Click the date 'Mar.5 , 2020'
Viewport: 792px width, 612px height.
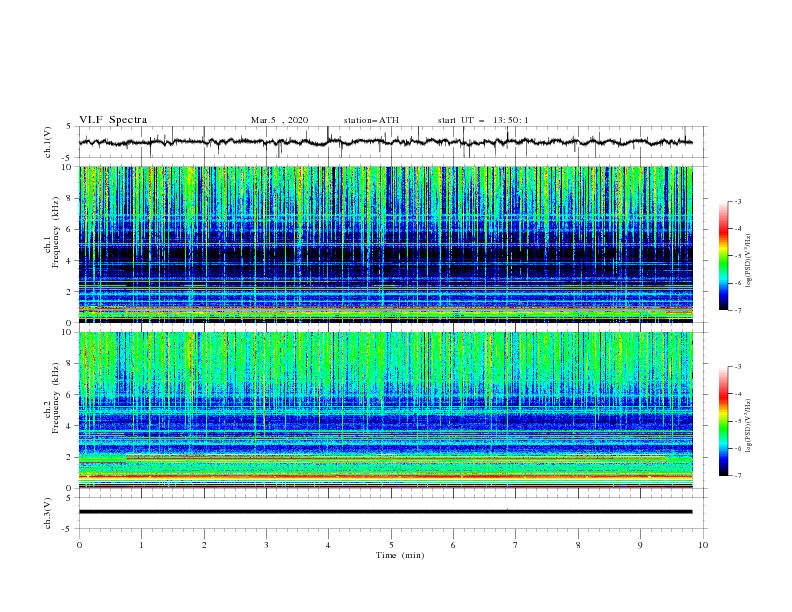tap(279, 120)
